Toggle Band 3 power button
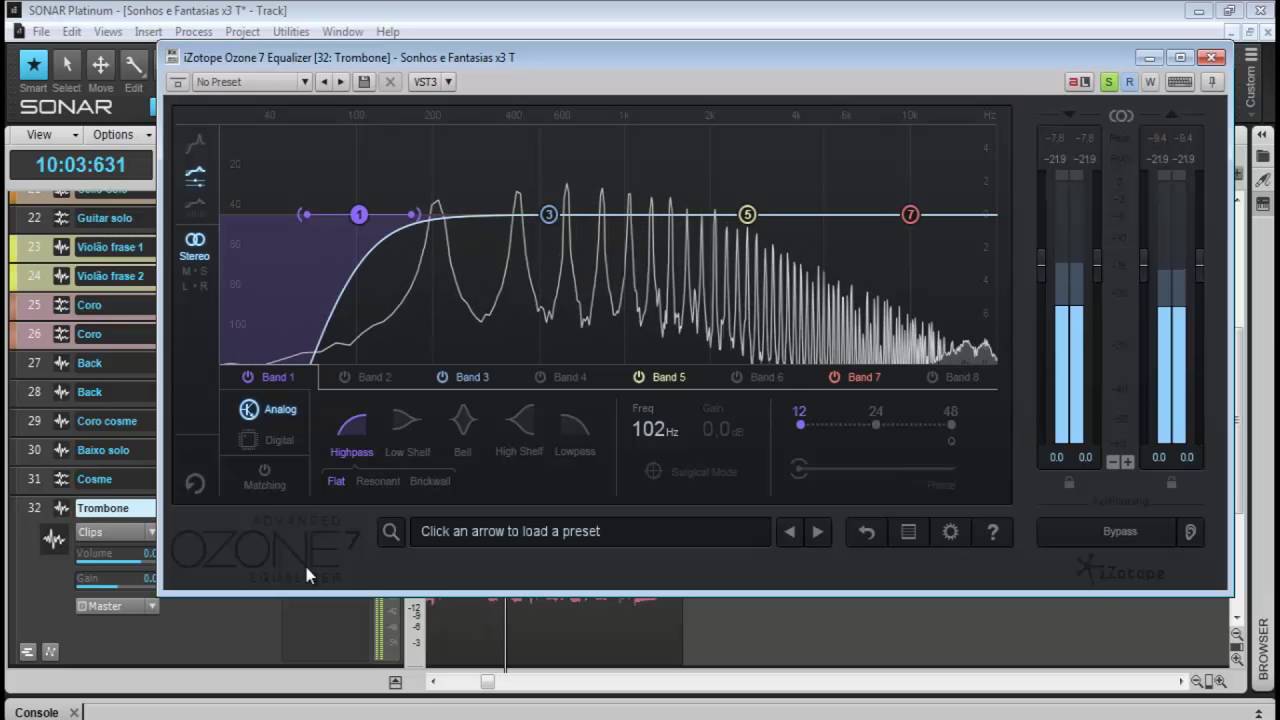This screenshot has height=720, width=1280. pyautogui.click(x=442, y=377)
